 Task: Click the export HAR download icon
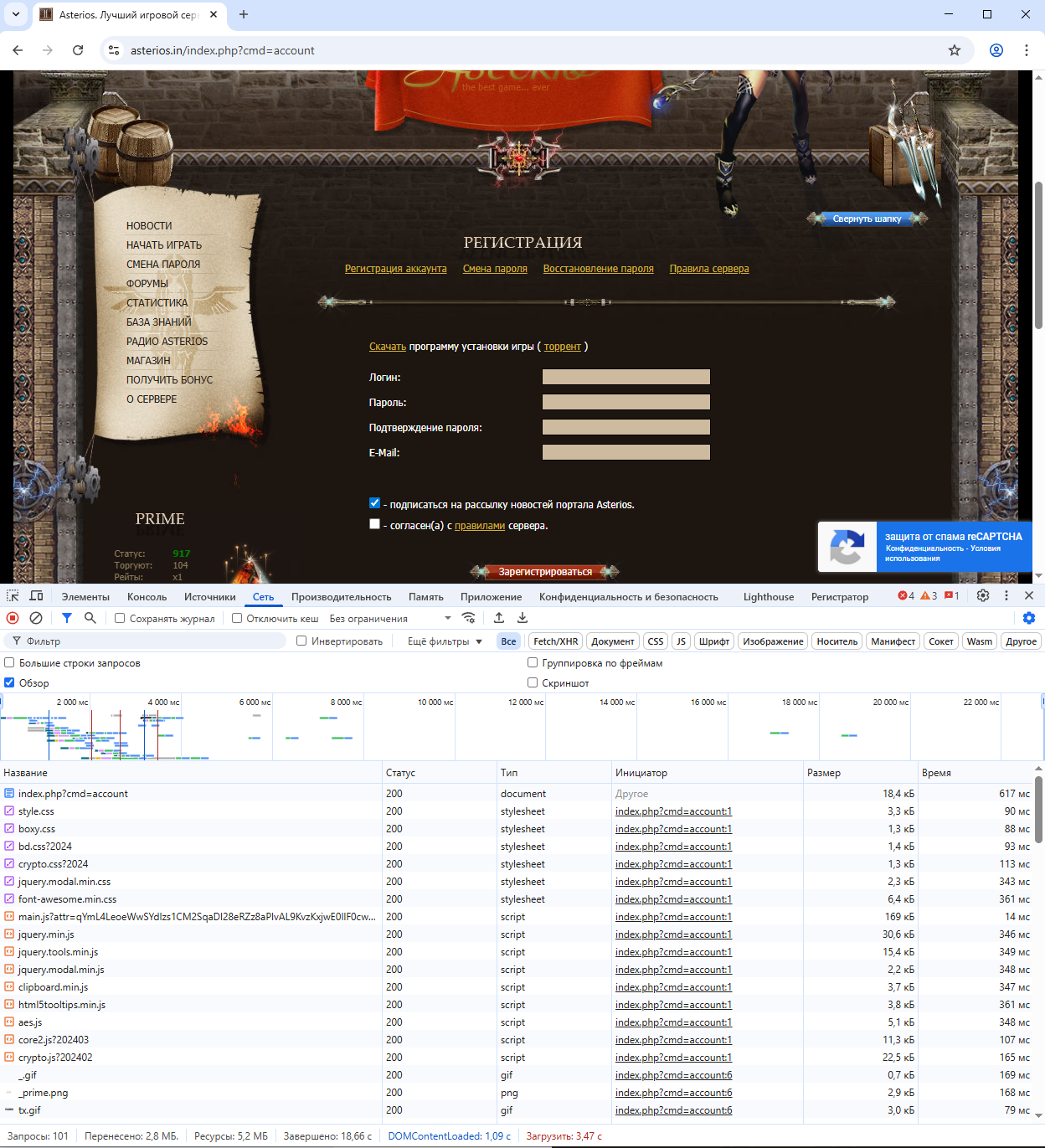[x=522, y=618]
